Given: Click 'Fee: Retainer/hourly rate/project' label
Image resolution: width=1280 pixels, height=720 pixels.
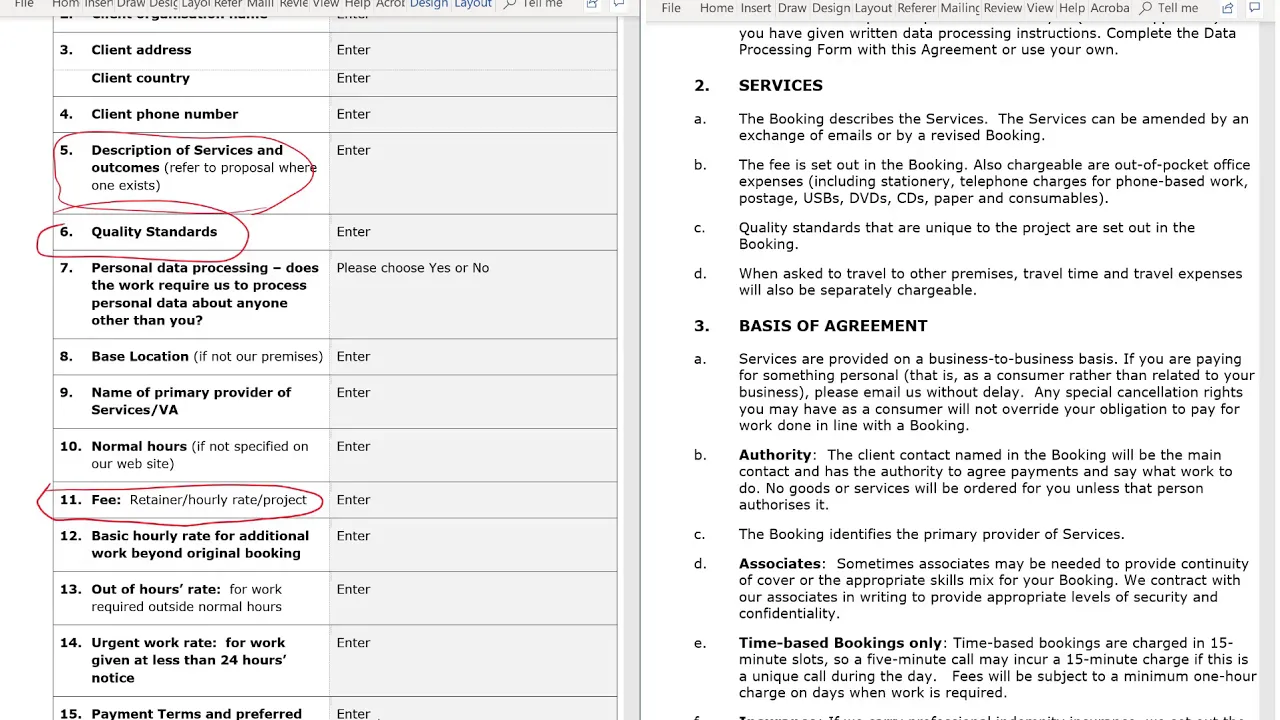Looking at the screenshot, I should pyautogui.click(x=199, y=500).
